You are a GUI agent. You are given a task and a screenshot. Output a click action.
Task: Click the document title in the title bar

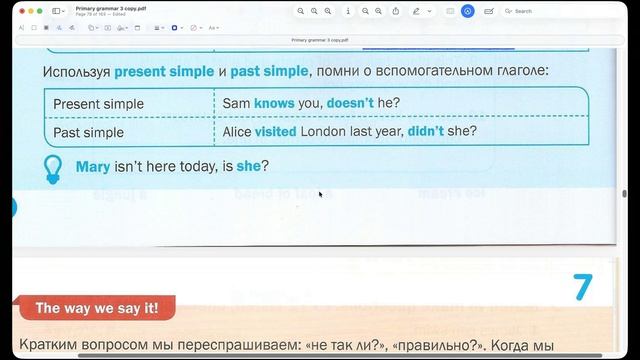pos(111,9)
